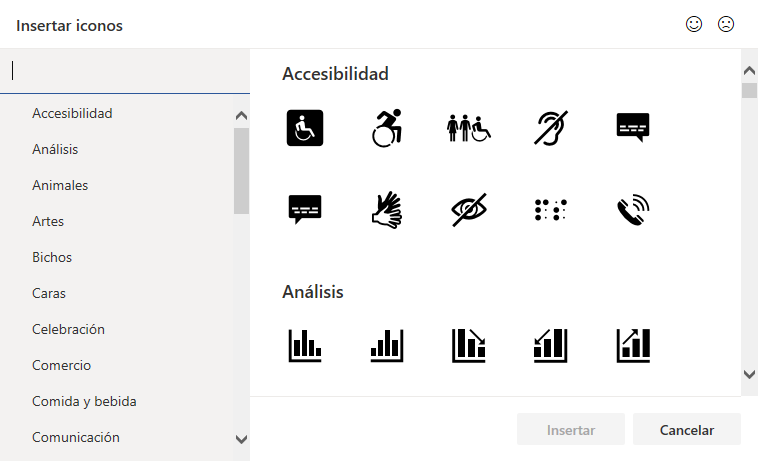The width and height of the screenshot is (758, 462).
Task: Switch to the Comida y bebida category
Action: pyautogui.click(x=84, y=401)
